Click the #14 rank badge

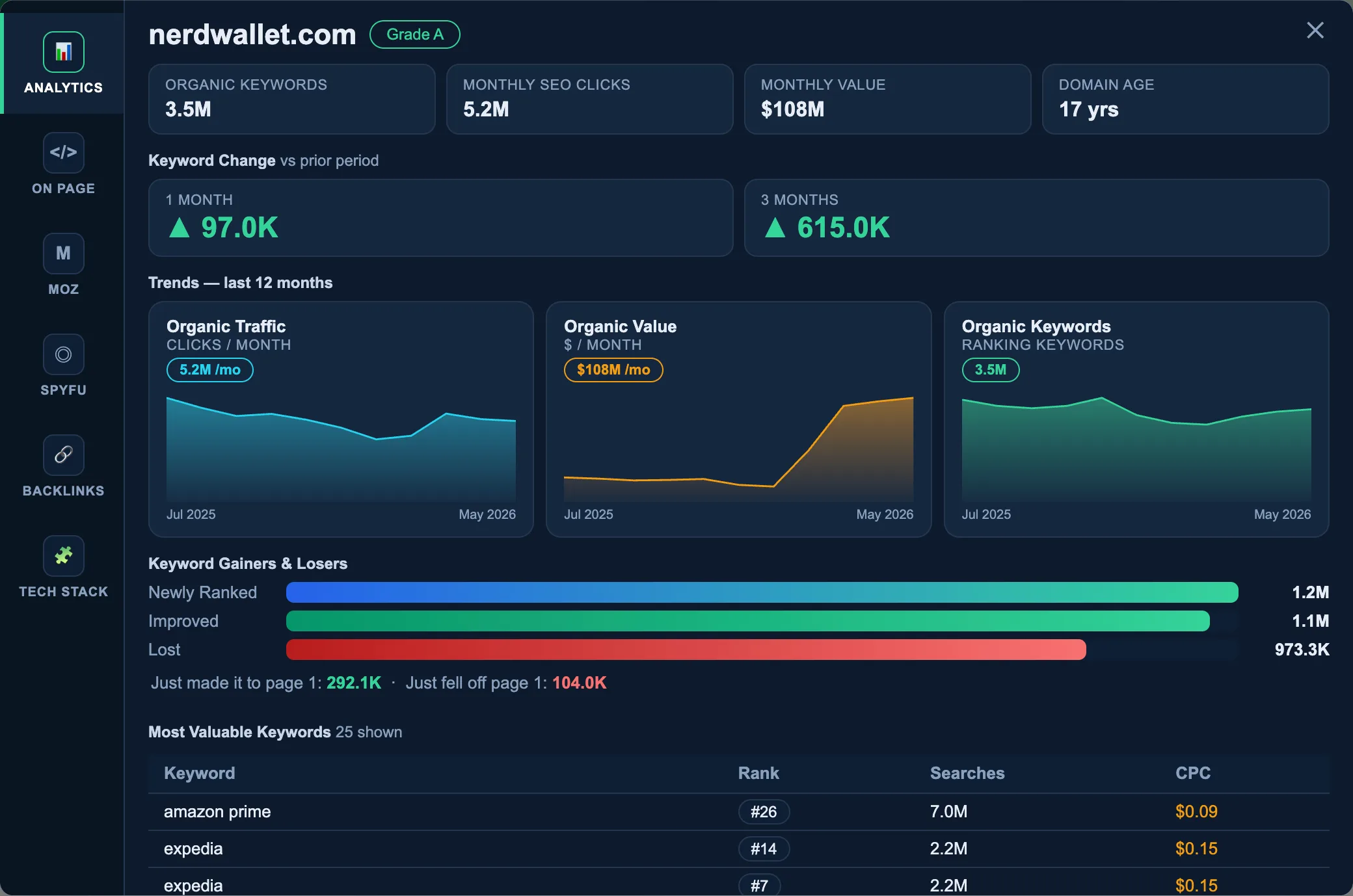coord(764,849)
